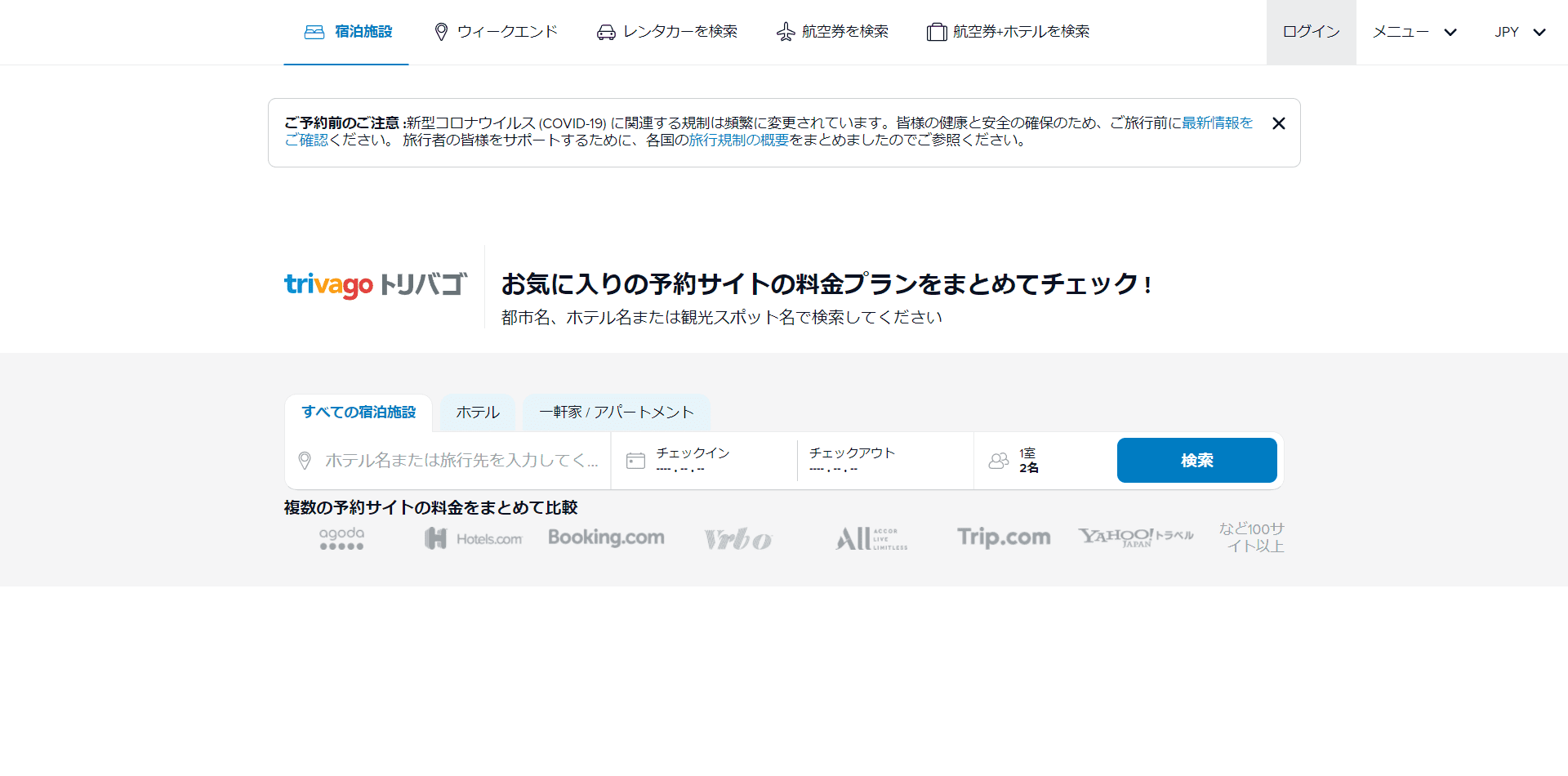The image size is (1568, 776).
Task: Click the Booking.com partner logo
Action: pyautogui.click(x=606, y=537)
